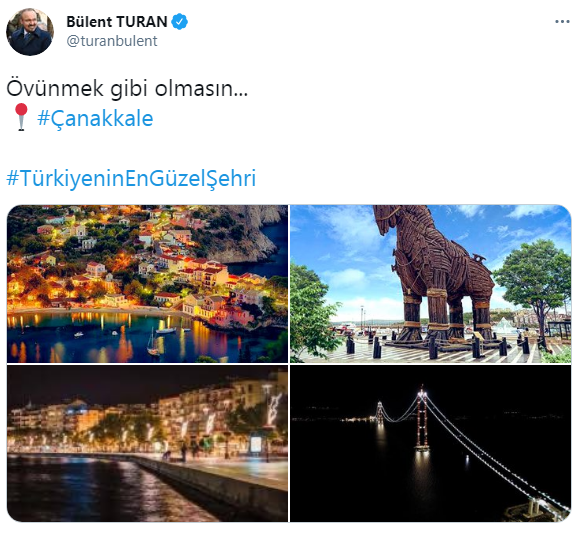Open Bülent TURAN's profile picture
The width and height of the screenshot is (582, 533).
point(30,32)
